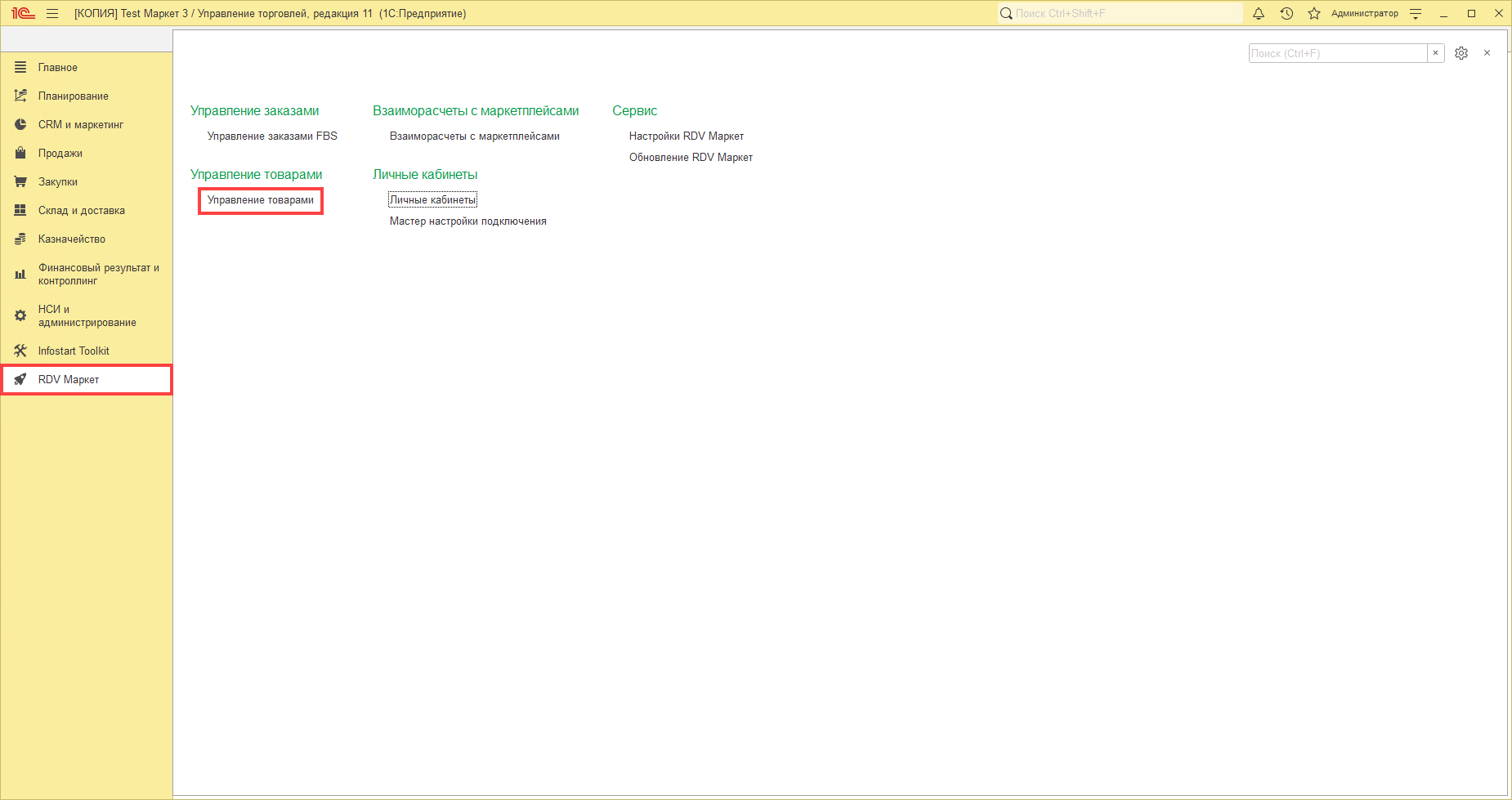
Task: Open Обновление RDV Маркет
Action: coord(691,157)
